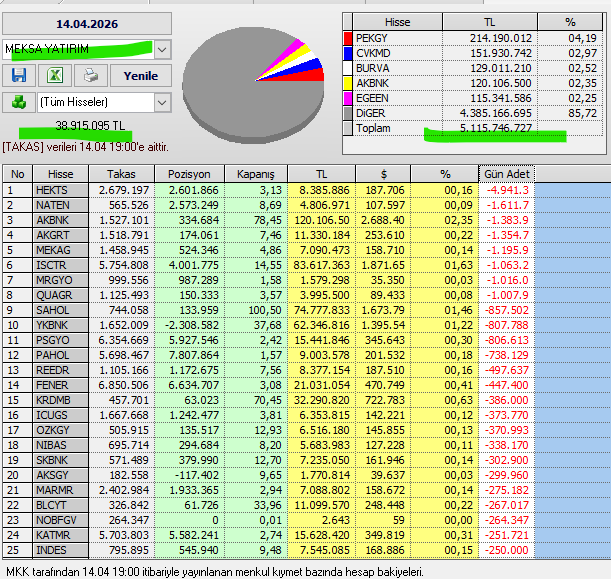Screen dimensions: 611x579
Task: Click the Hisse header in summary table
Action: click(x=397, y=22)
